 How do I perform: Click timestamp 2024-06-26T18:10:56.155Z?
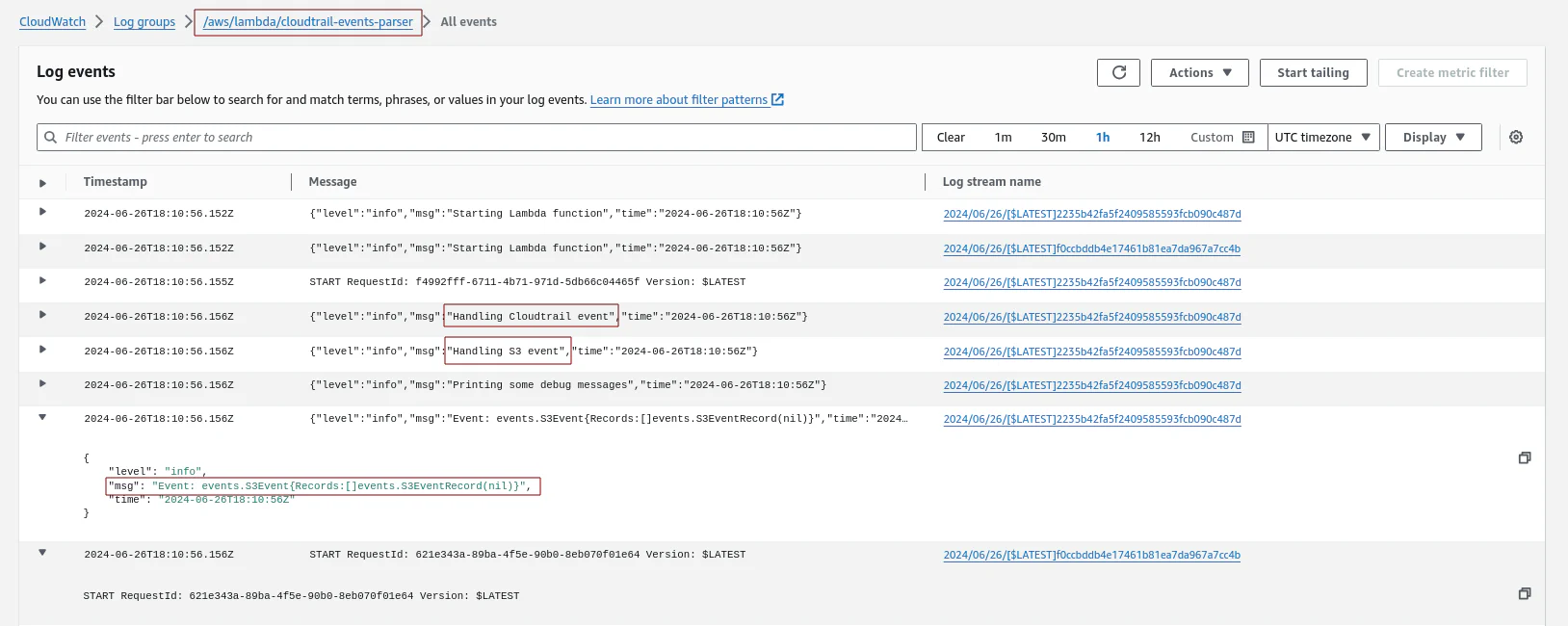159,282
